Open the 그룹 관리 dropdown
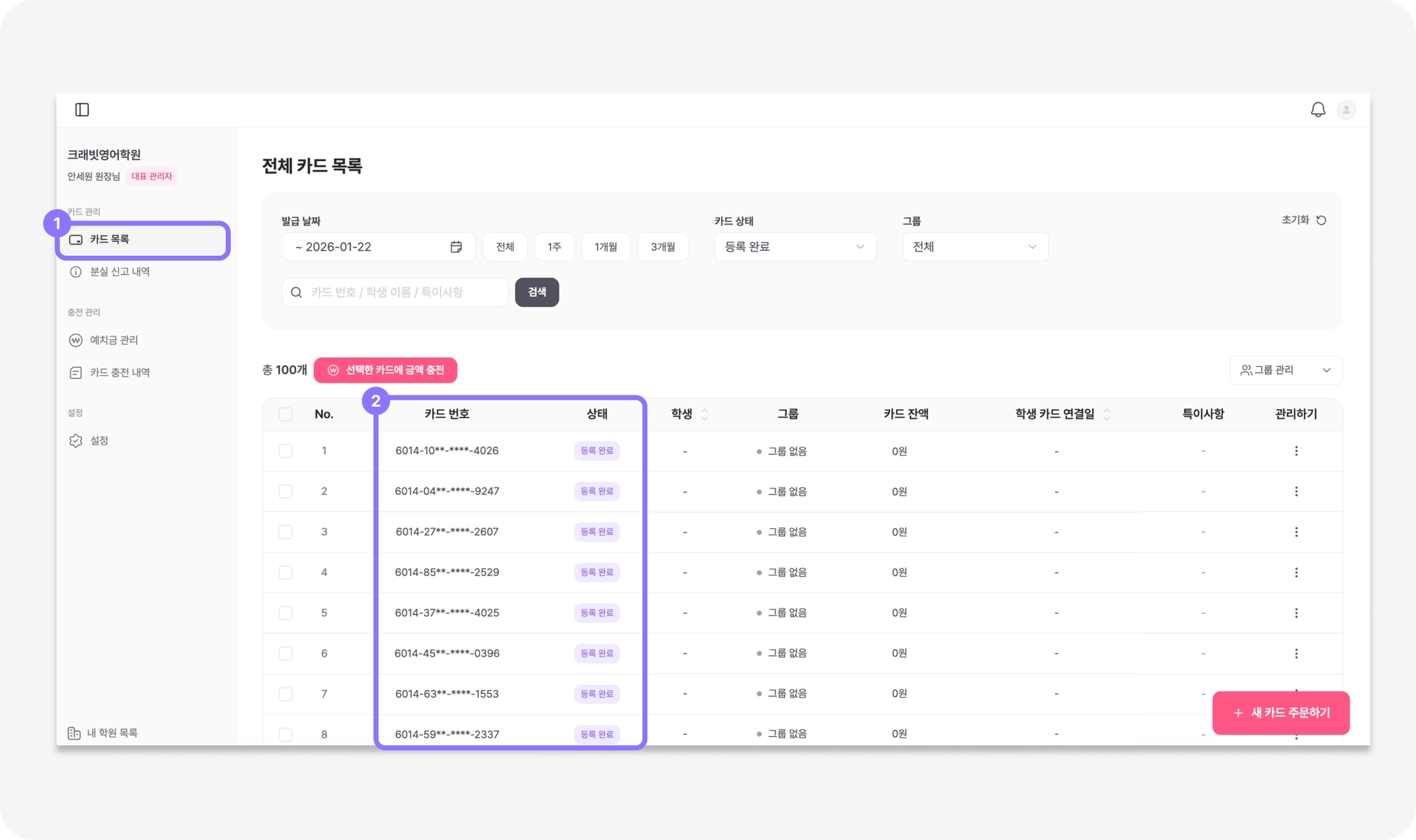Screen dimensions: 1416x840 (1285, 371)
